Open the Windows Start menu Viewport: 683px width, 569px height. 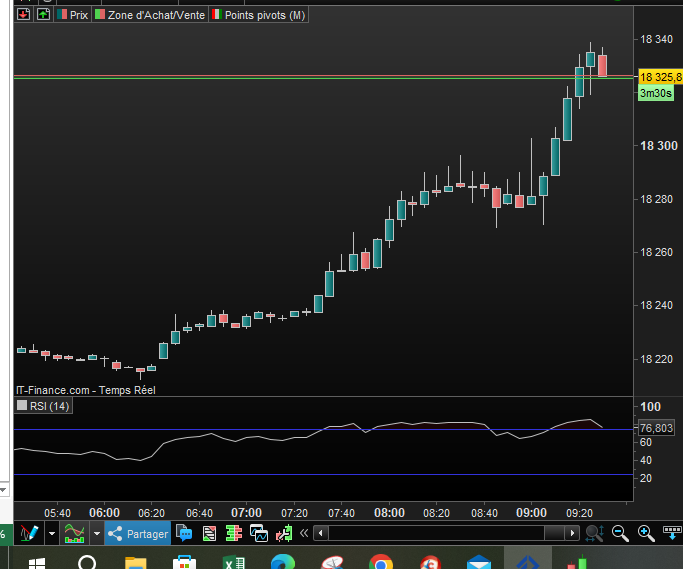pos(37,563)
